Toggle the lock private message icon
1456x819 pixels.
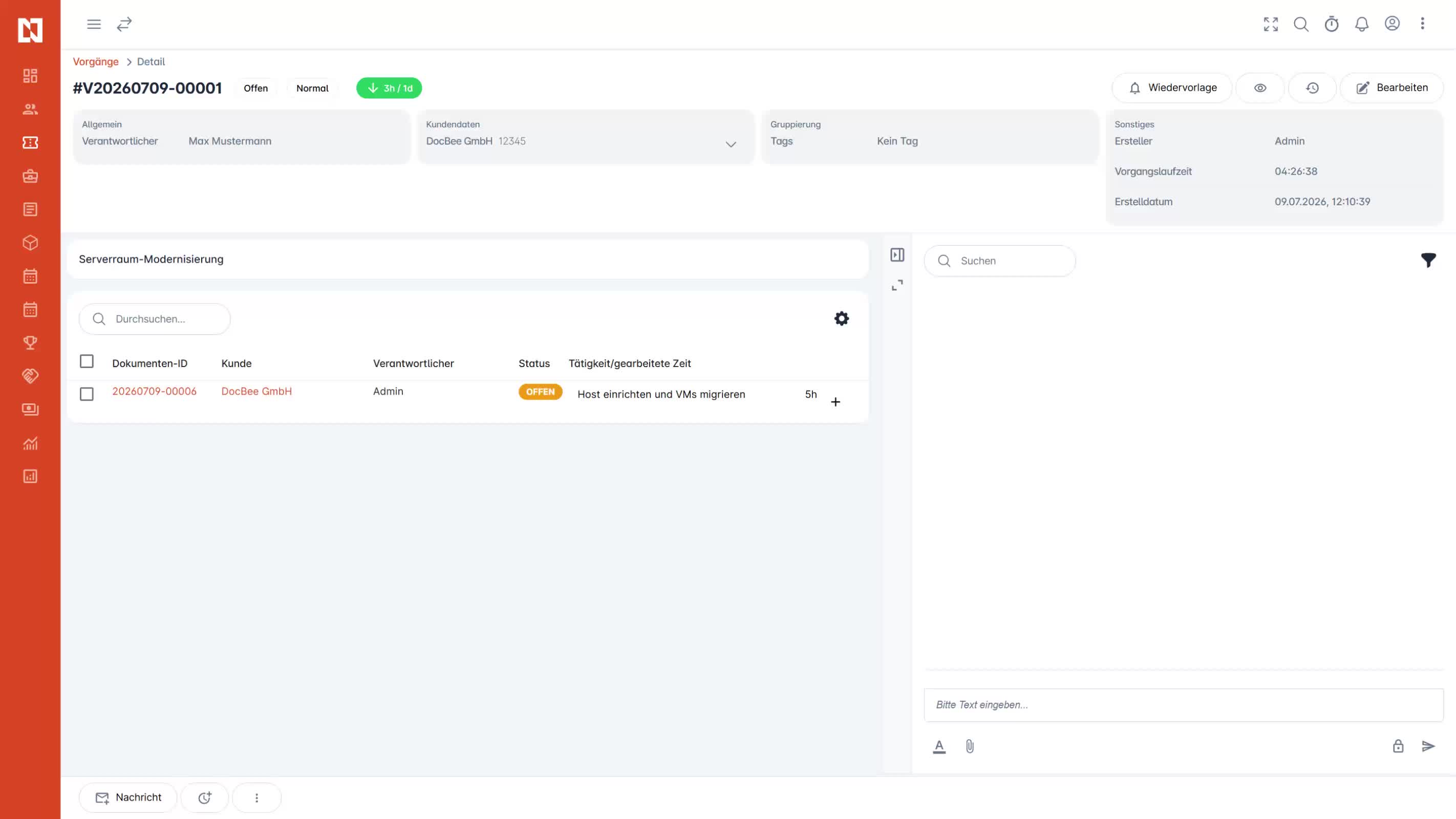[1398, 746]
